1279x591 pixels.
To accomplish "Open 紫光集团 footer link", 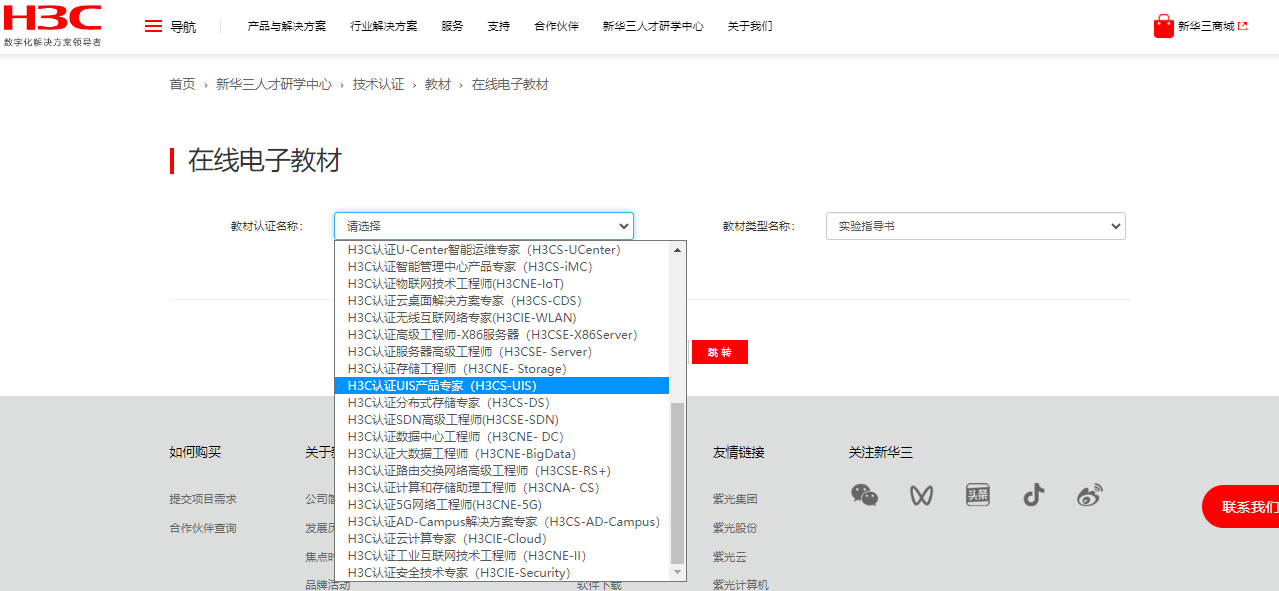I will 735,499.
